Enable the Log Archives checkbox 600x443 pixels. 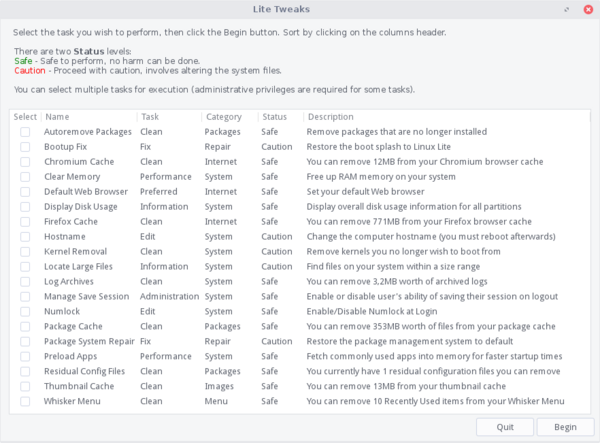point(25,282)
